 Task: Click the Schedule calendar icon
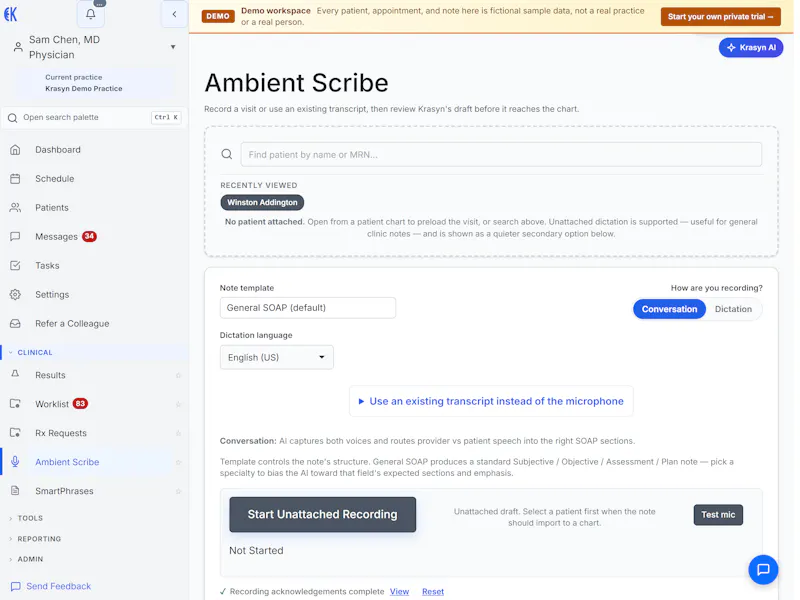(15, 179)
